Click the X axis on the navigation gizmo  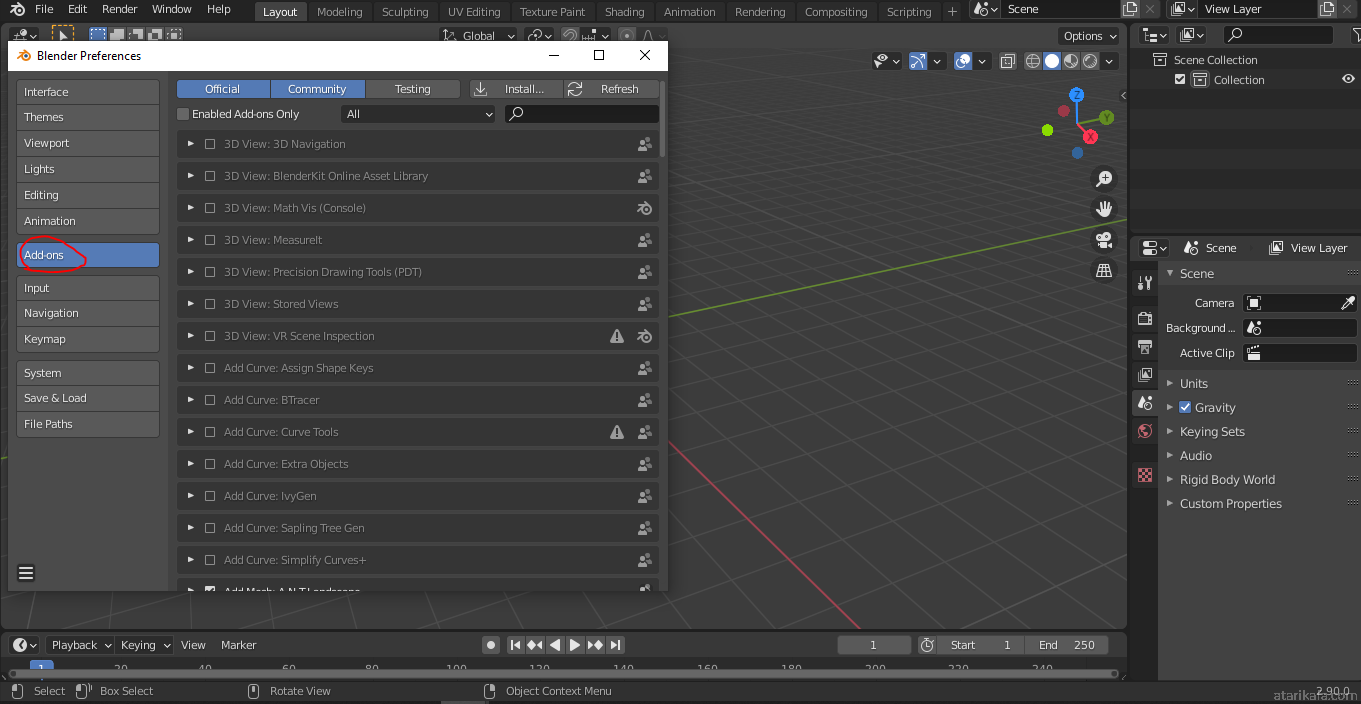click(1090, 136)
